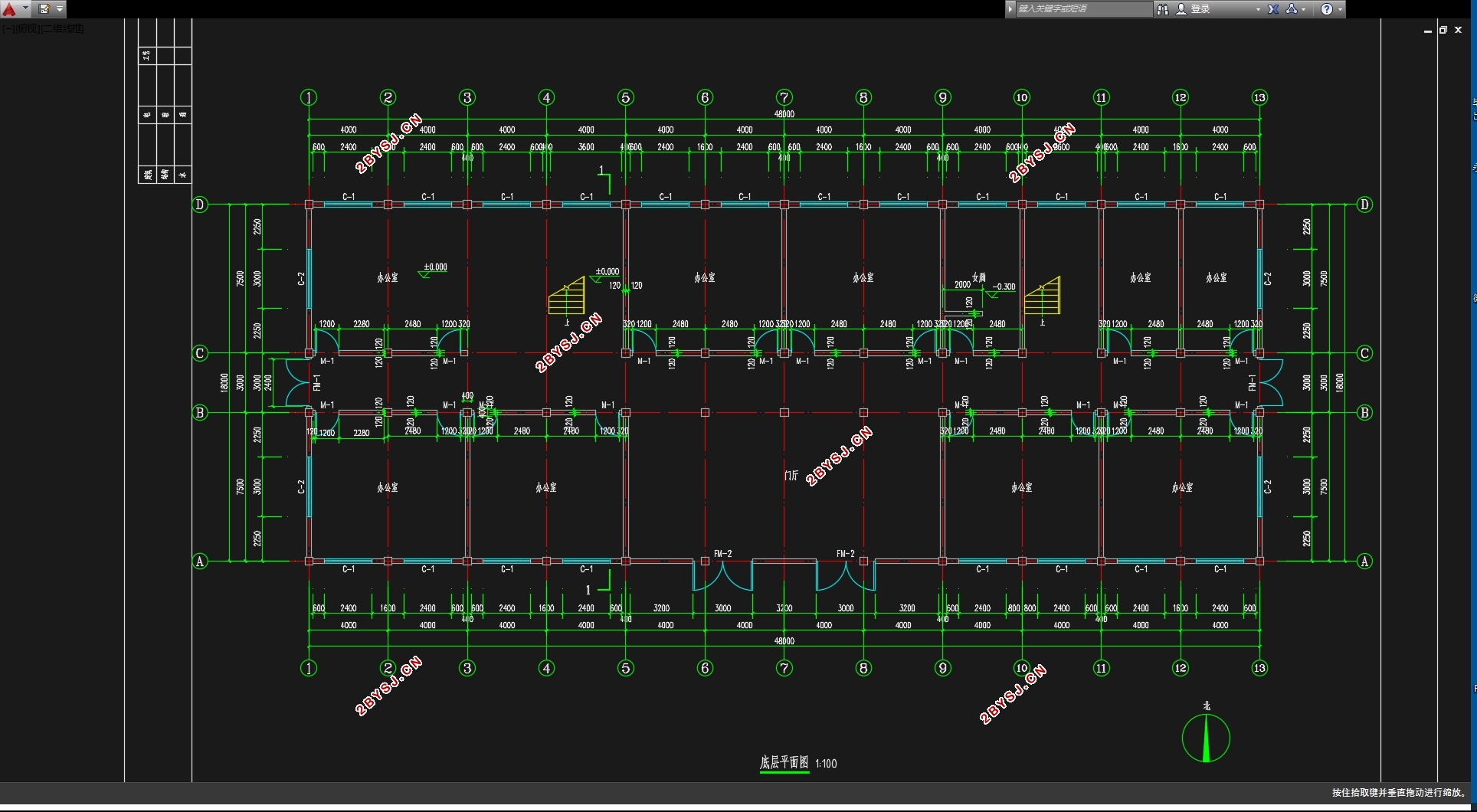This screenshot has width=1477, height=812.
Task: Expand the Help dropdown arrow
Action: (x=1340, y=9)
